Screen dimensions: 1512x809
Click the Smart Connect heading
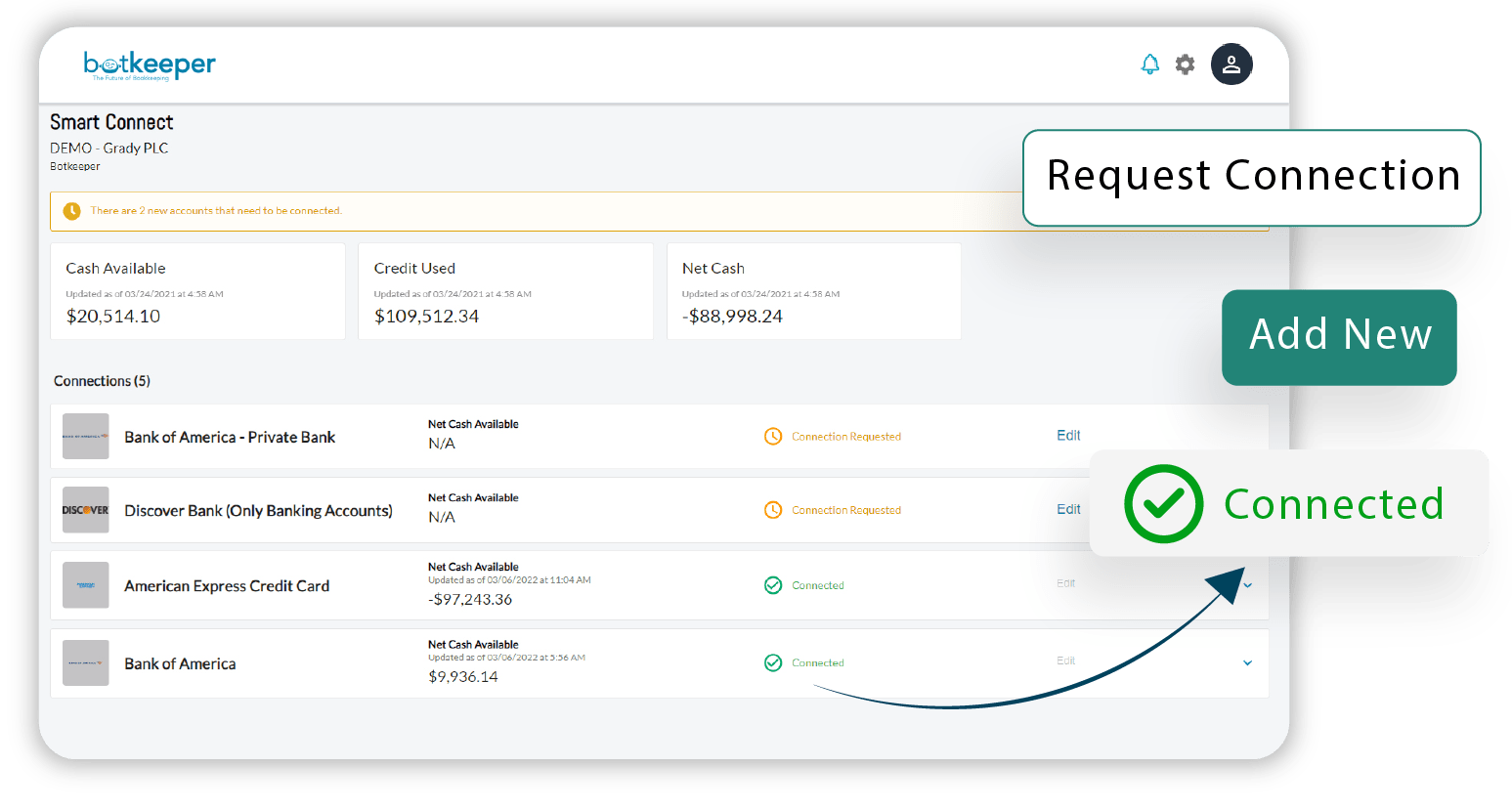point(111,122)
